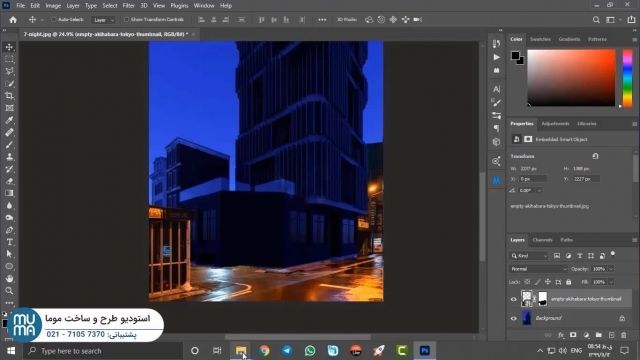The width and height of the screenshot is (640, 360).
Task: Open the workspace switcher dropdown
Action: point(612,20)
